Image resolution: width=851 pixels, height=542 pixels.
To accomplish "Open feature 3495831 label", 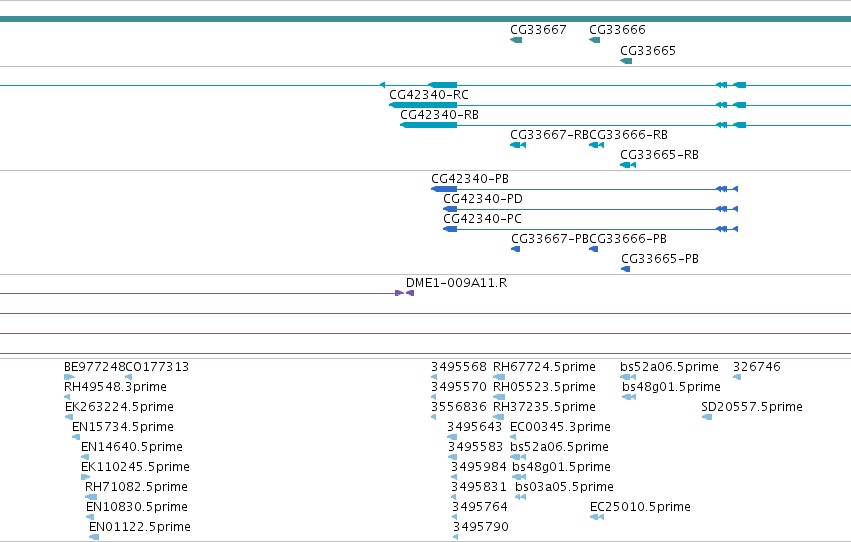I will click(x=479, y=488).
